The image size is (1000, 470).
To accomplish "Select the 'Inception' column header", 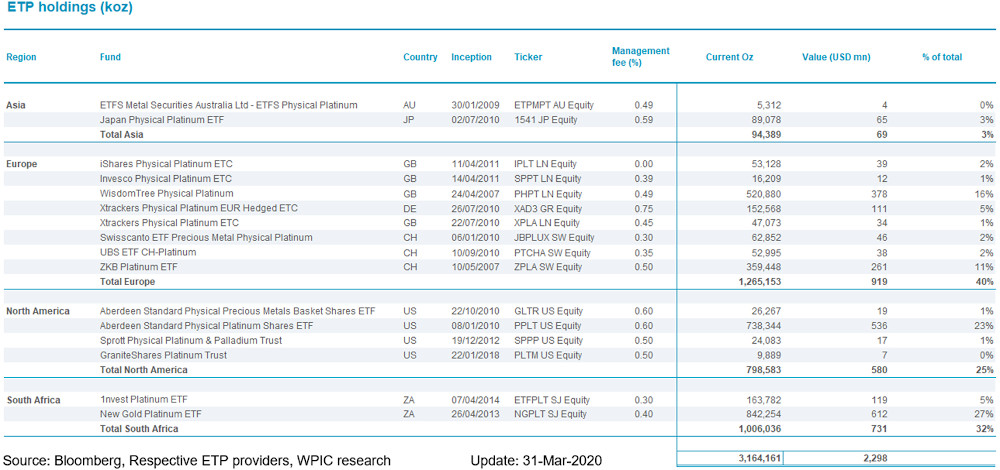I will tap(471, 57).
